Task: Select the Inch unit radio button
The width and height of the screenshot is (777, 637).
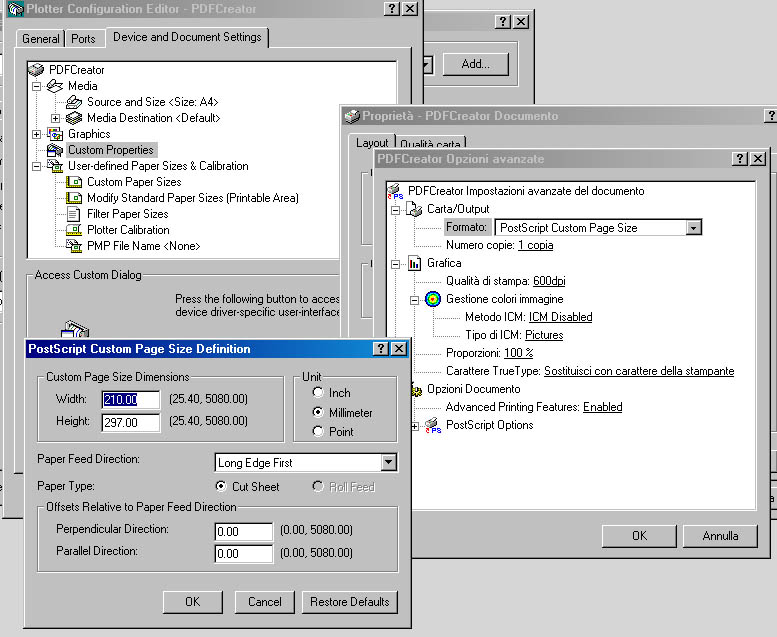Action: [318, 393]
